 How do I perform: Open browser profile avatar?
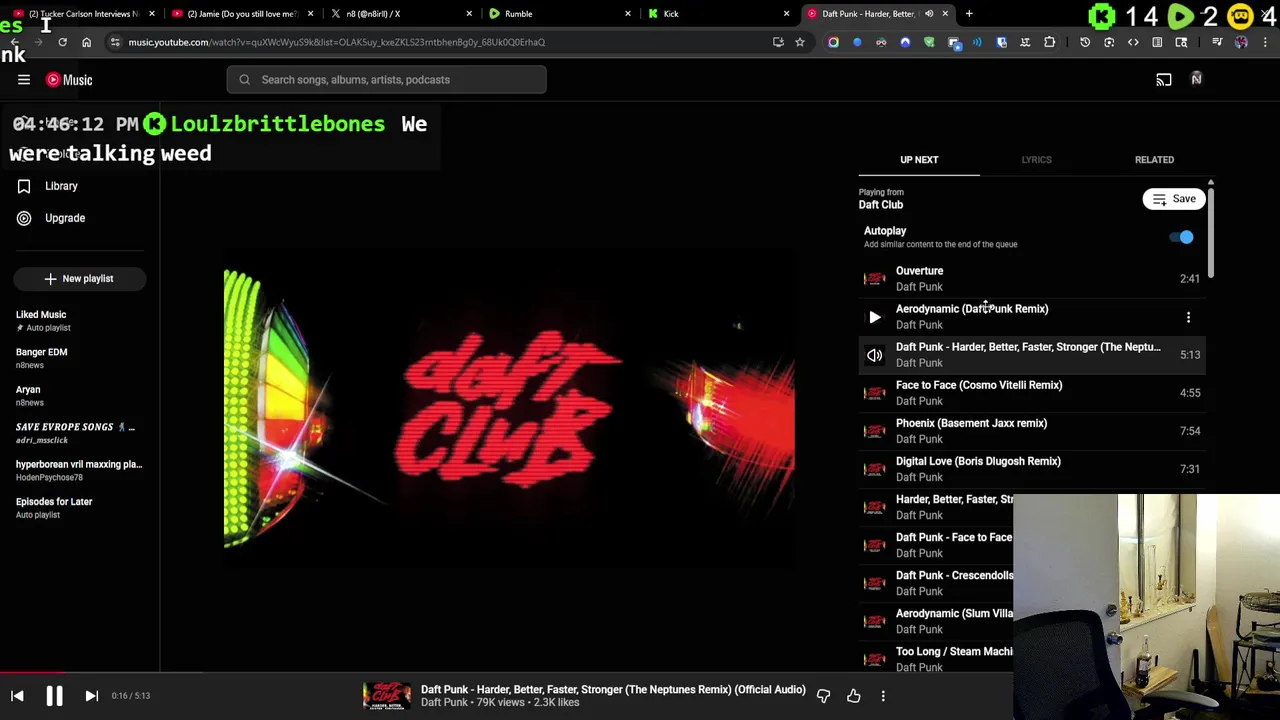1241,42
